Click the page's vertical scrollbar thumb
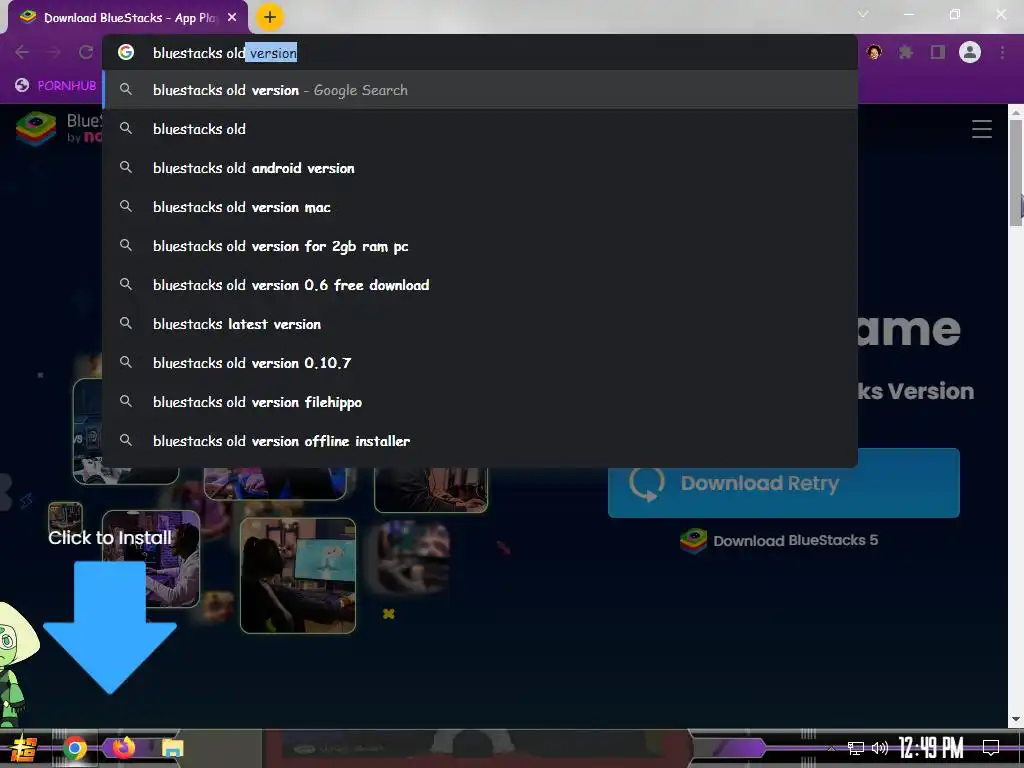Image resolution: width=1024 pixels, height=768 pixels. [1016, 173]
